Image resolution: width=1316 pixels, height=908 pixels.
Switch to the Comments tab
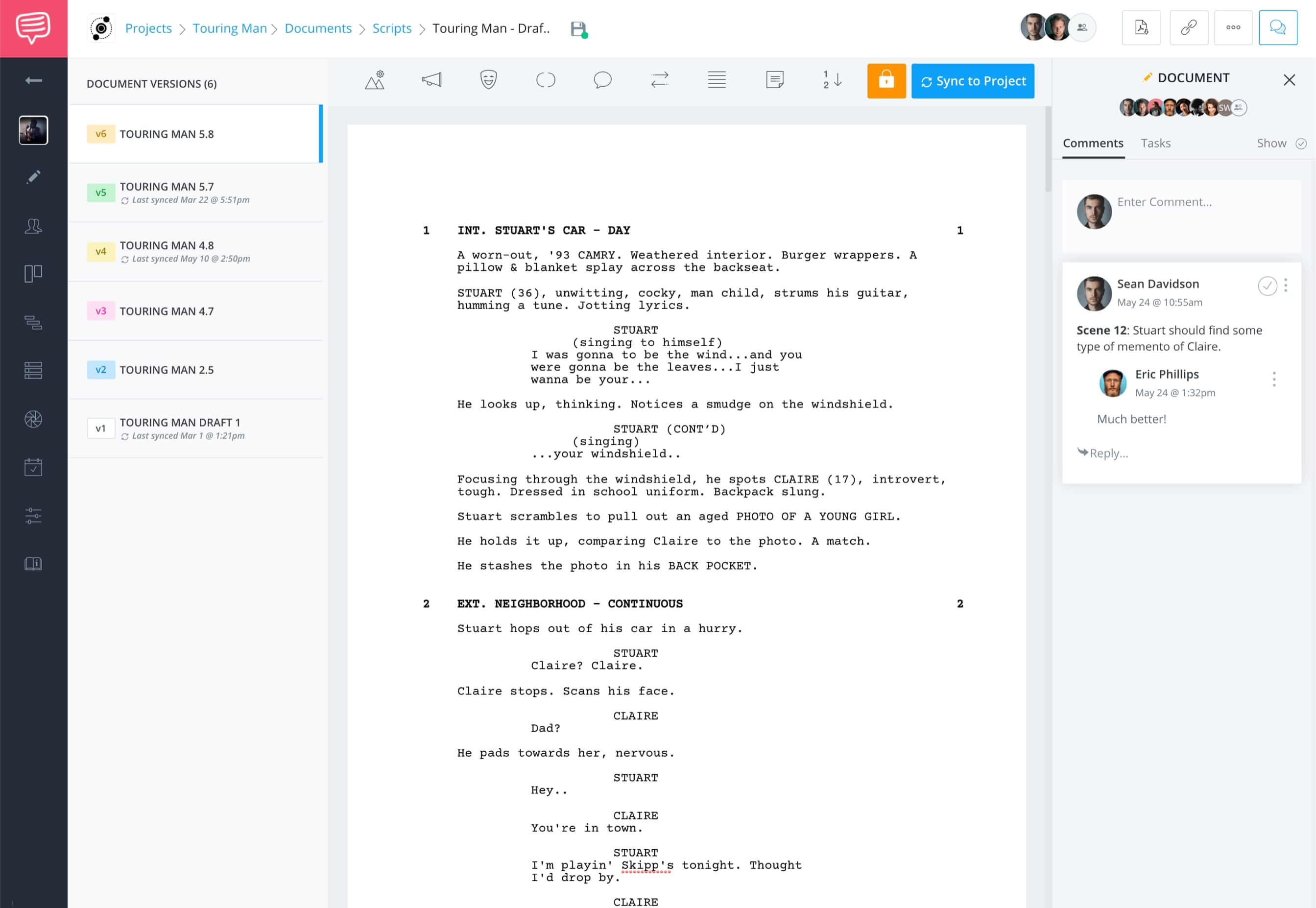pyautogui.click(x=1092, y=143)
